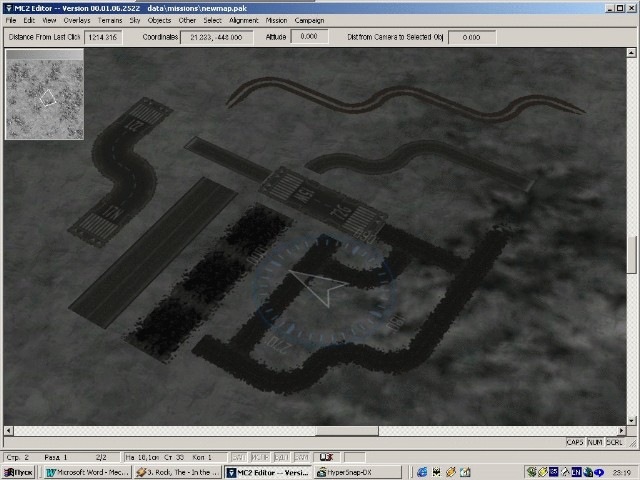Maximize the MC2 Editor window
This screenshot has width=640, height=480.
pos(620,8)
